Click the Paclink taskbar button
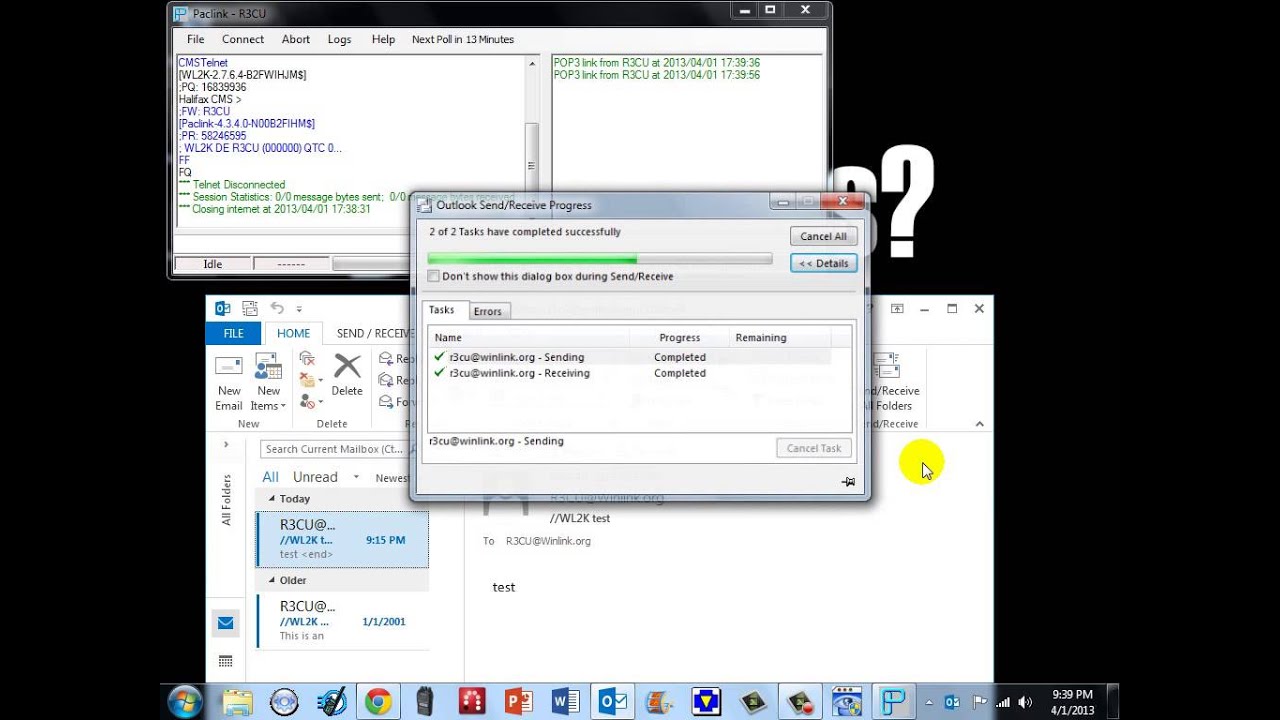The width and height of the screenshot is (1280, 720). coord(894,702)
